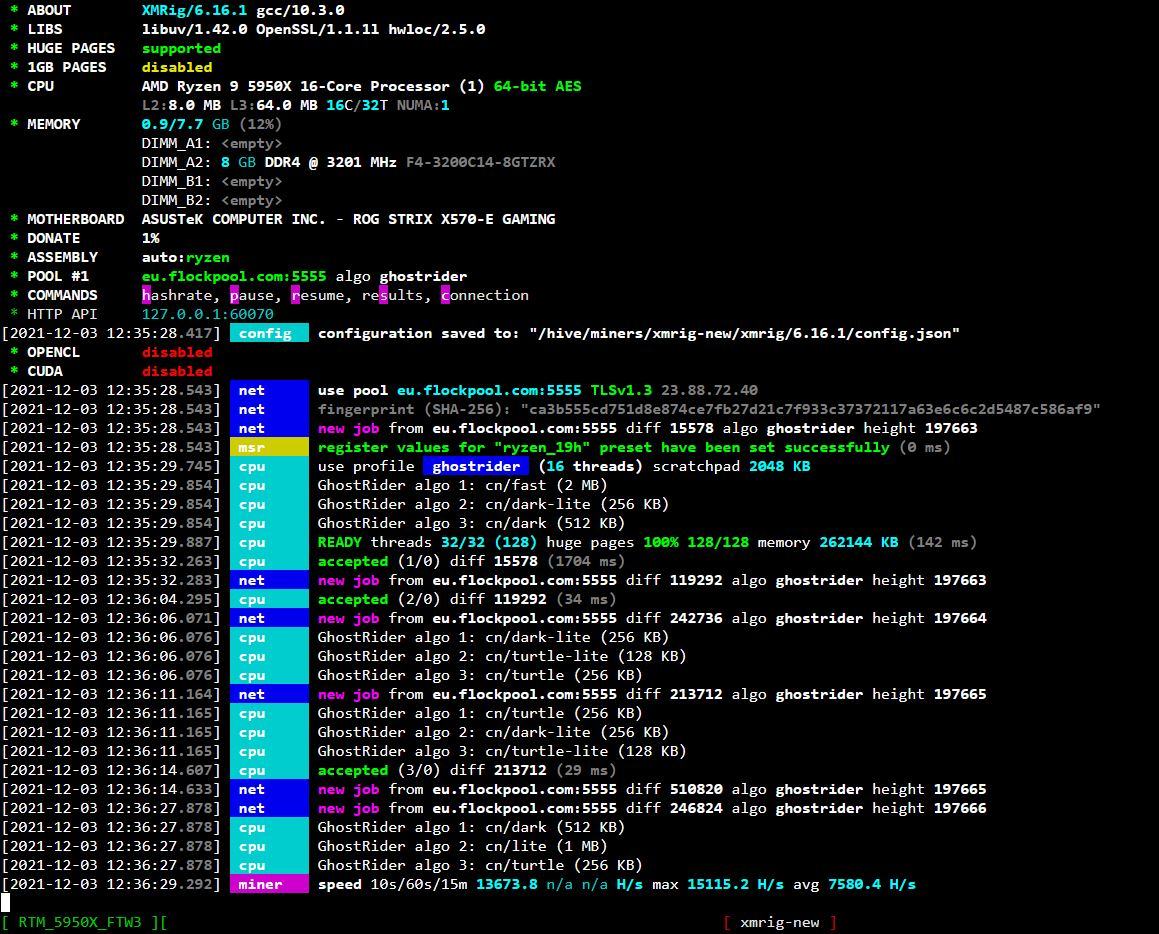This screenshot has width=1159, height=934.
Task: Click the red OPENCL 'disabled' value
Action: click(177, 352)
